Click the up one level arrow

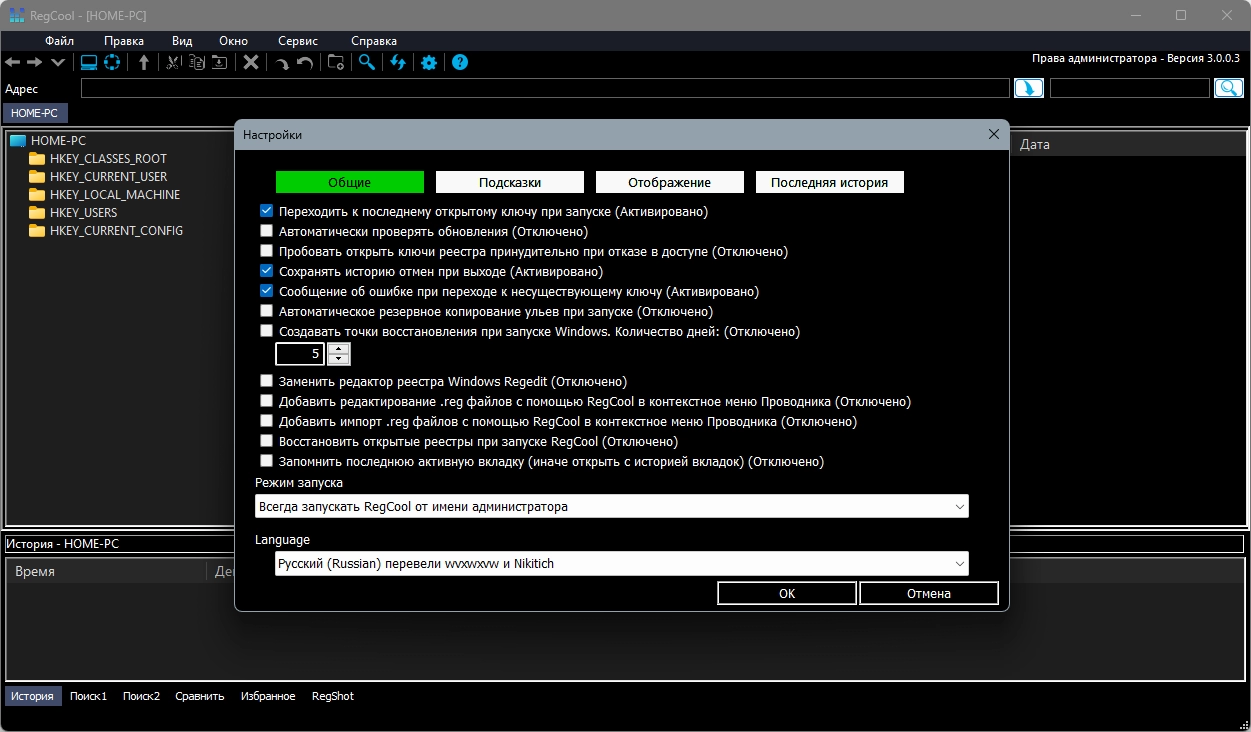(144, 63)
